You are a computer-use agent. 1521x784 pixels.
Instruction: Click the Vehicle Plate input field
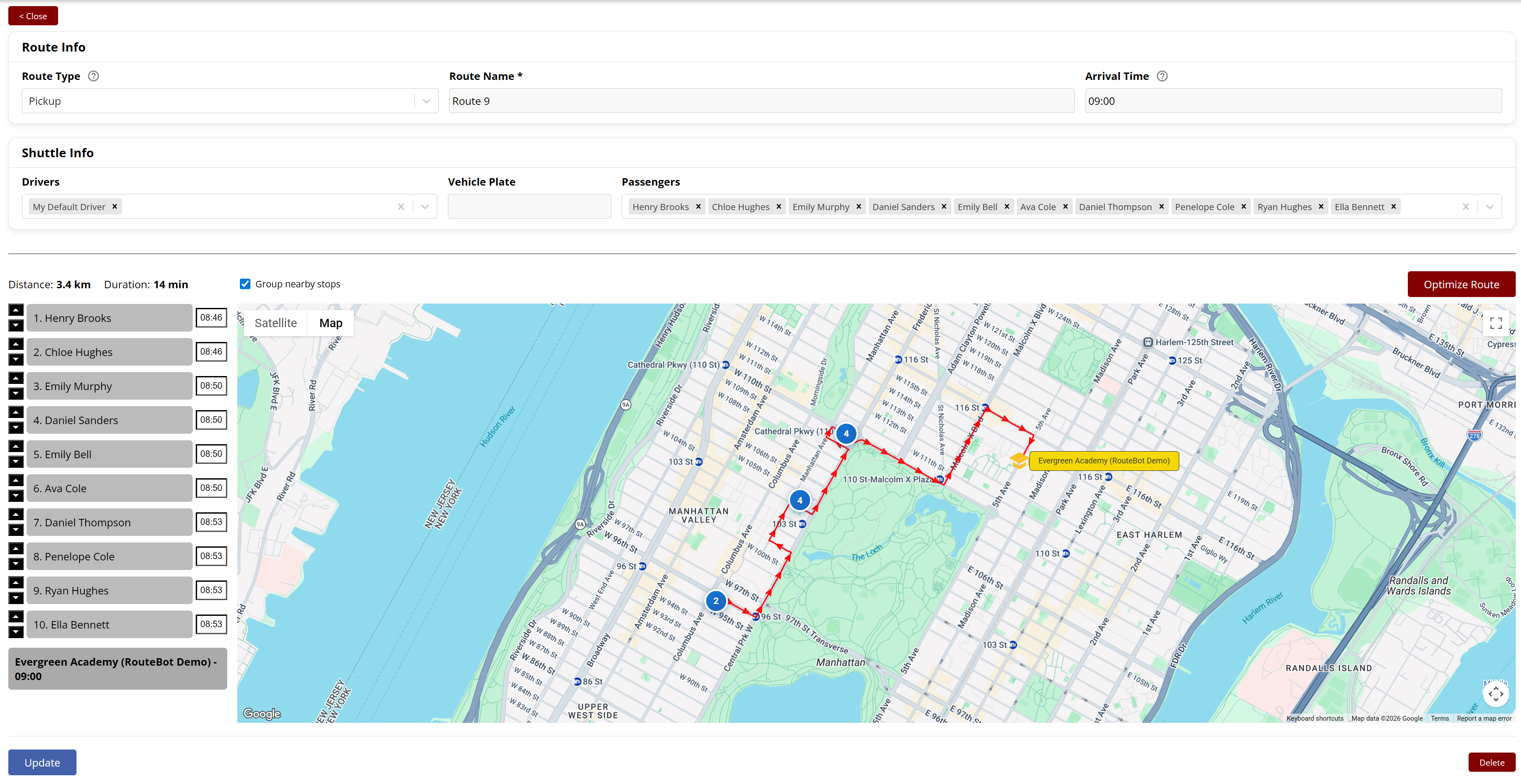pos(529,206)
